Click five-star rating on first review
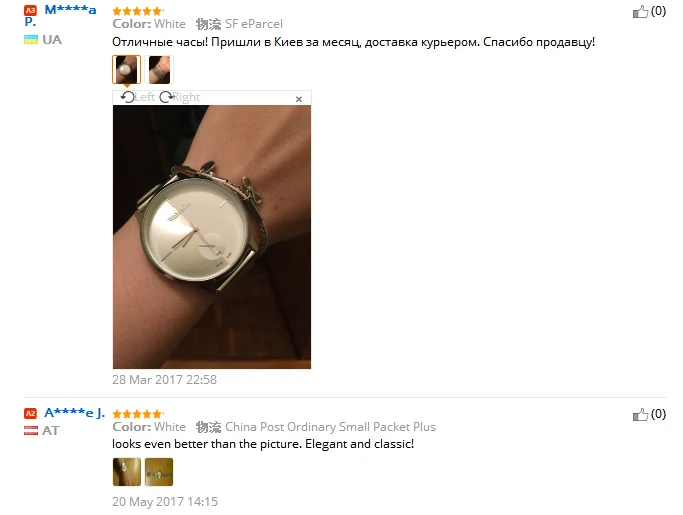Image resolution: width=683 pixels, height=515 pixels. coord(138,11)
